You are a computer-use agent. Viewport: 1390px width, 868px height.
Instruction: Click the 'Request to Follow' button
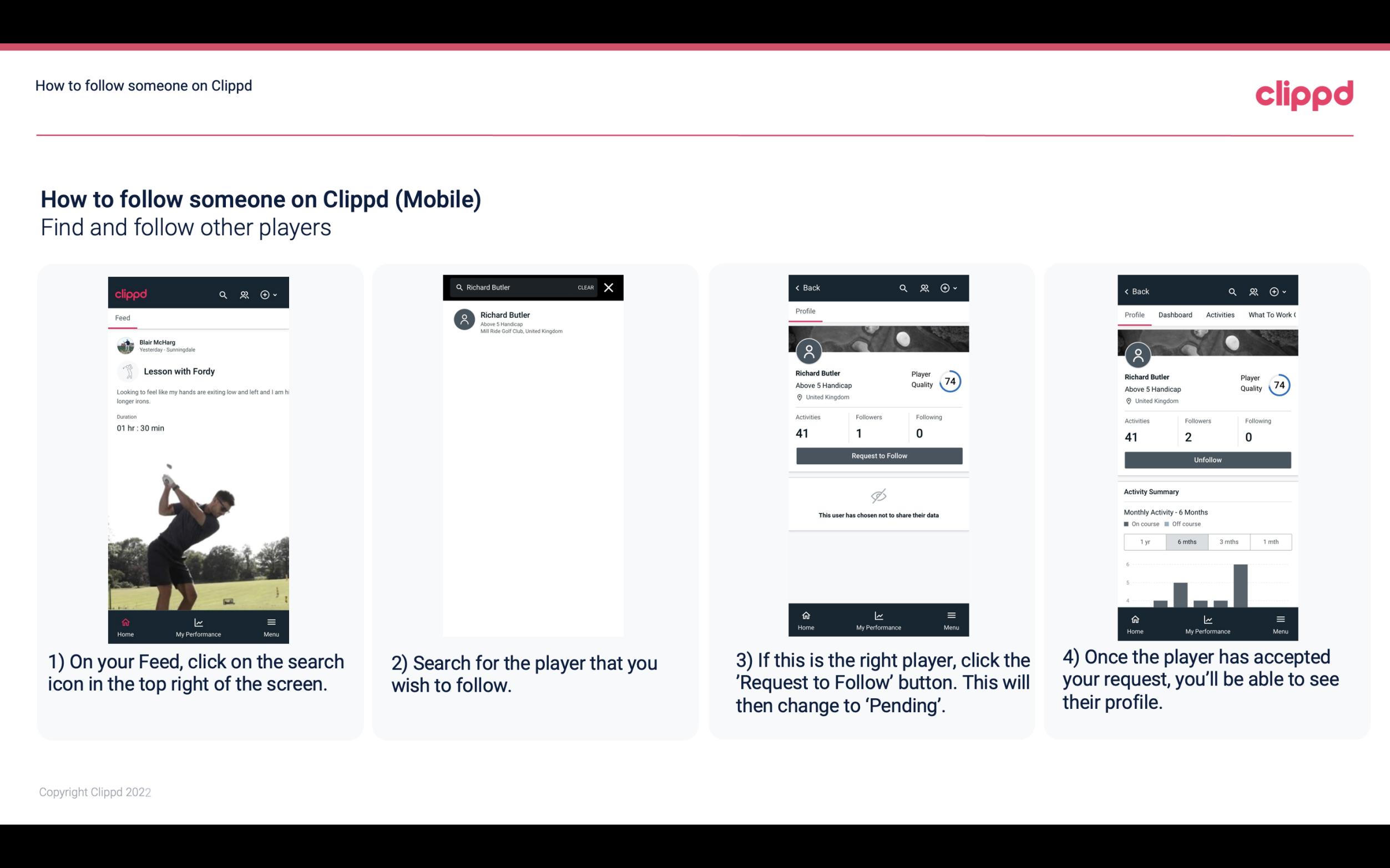click(879, 456)
